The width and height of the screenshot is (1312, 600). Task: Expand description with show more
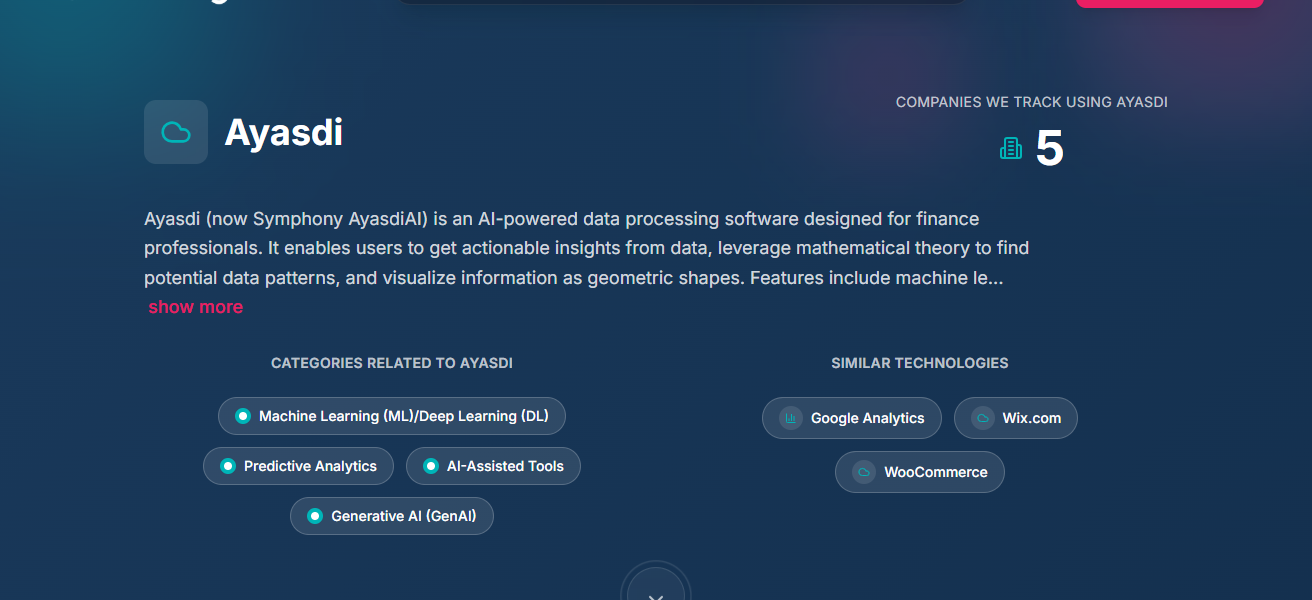tap(196, 307)
